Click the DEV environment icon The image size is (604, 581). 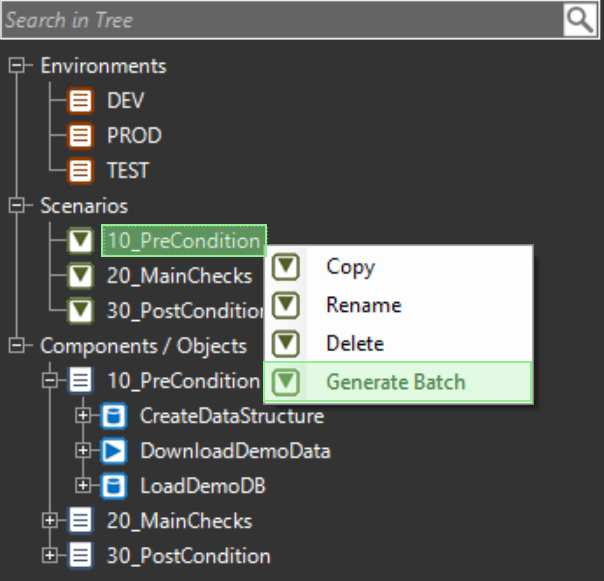(x=81, y=101)
